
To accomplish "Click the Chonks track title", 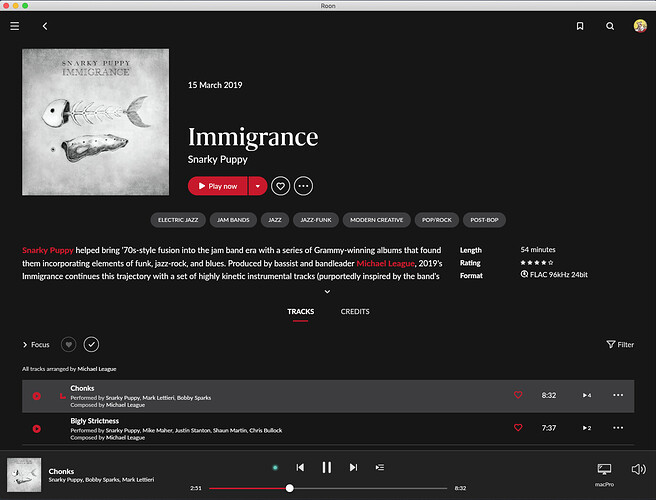I will [82, 388].
